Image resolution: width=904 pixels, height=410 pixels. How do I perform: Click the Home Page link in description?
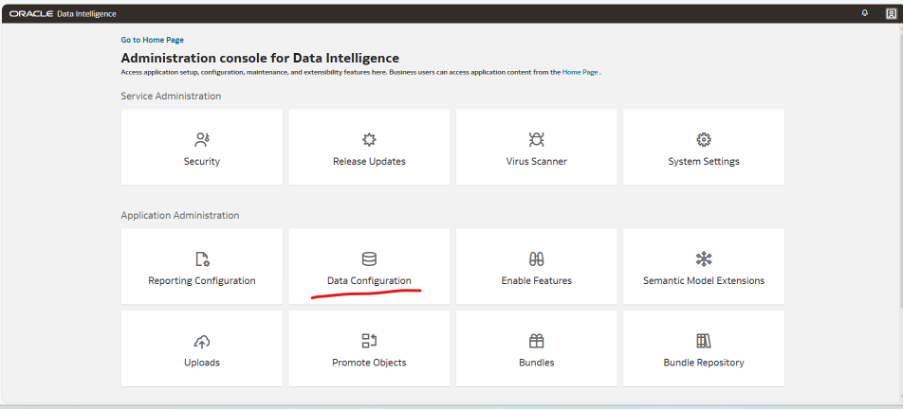point(580,72)
